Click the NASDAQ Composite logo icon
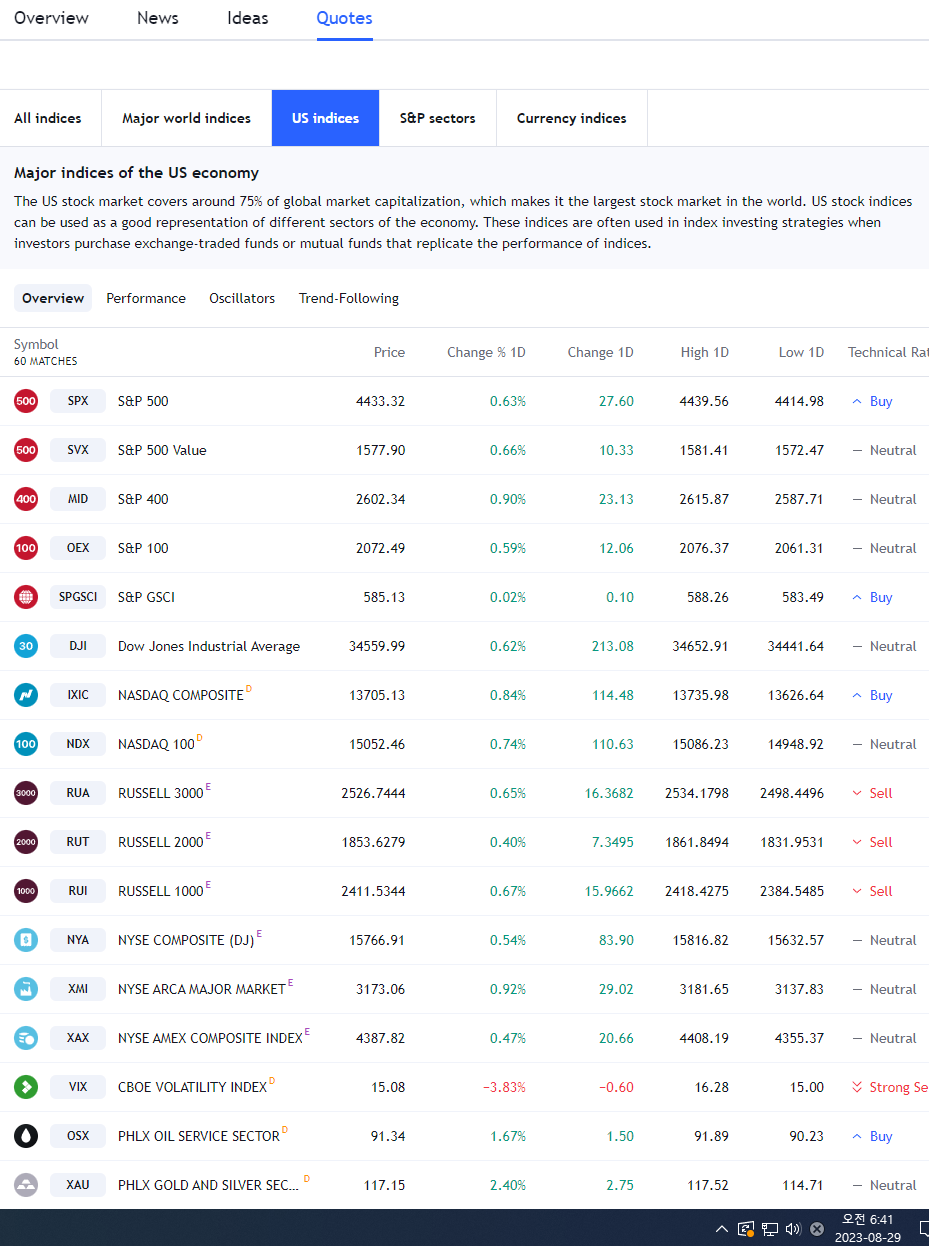This screenshot has width=929, height=1246. point(26,695)
